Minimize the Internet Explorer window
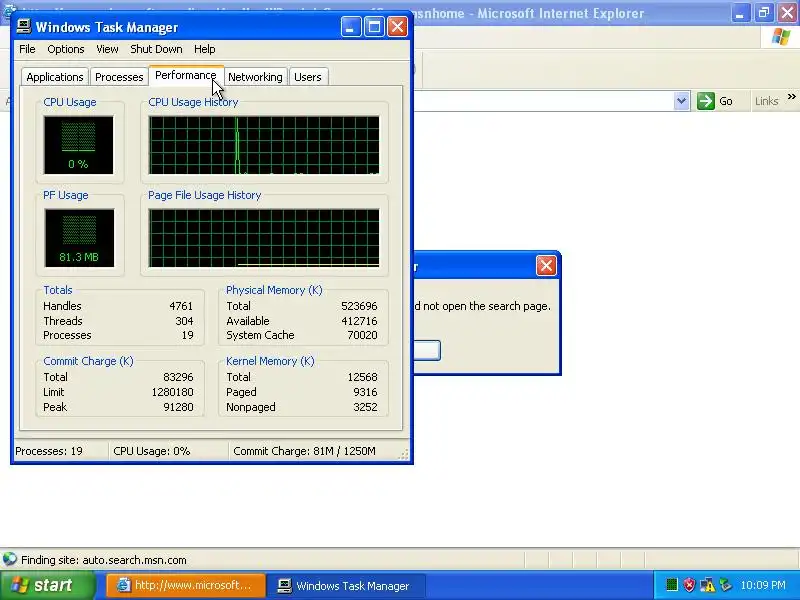Image resolution: width=800 pixels, height=600 pixels. pyautogui.click(x=740, y=13)
